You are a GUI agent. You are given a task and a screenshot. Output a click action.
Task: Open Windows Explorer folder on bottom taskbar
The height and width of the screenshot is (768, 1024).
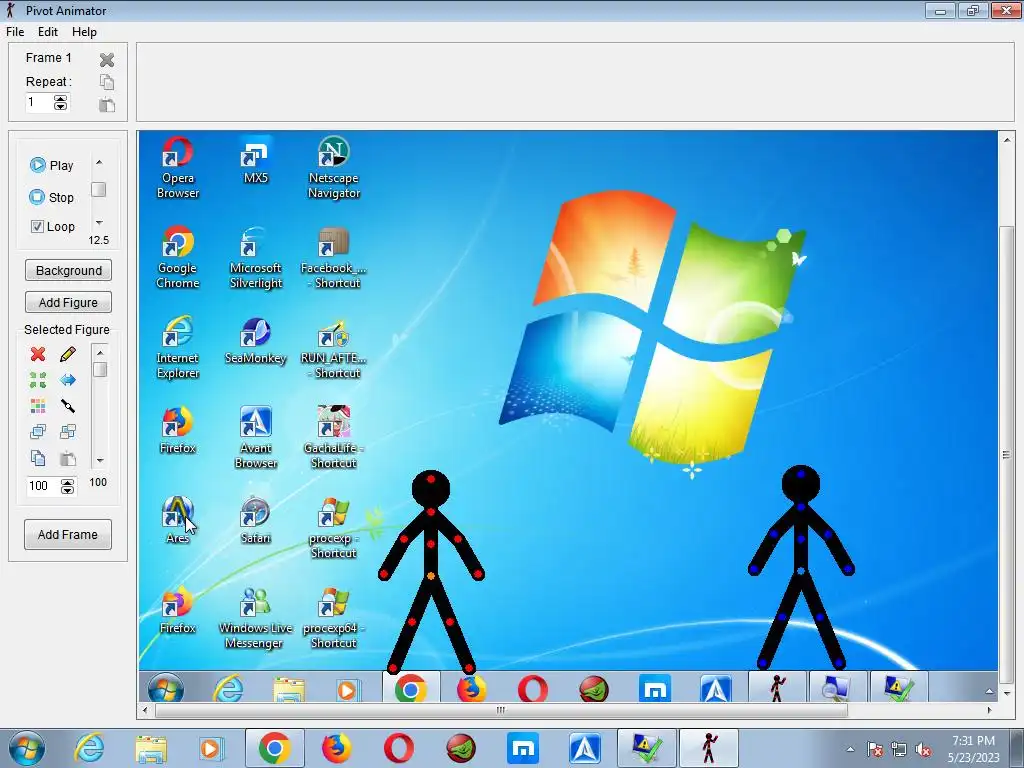coord(151,748)
